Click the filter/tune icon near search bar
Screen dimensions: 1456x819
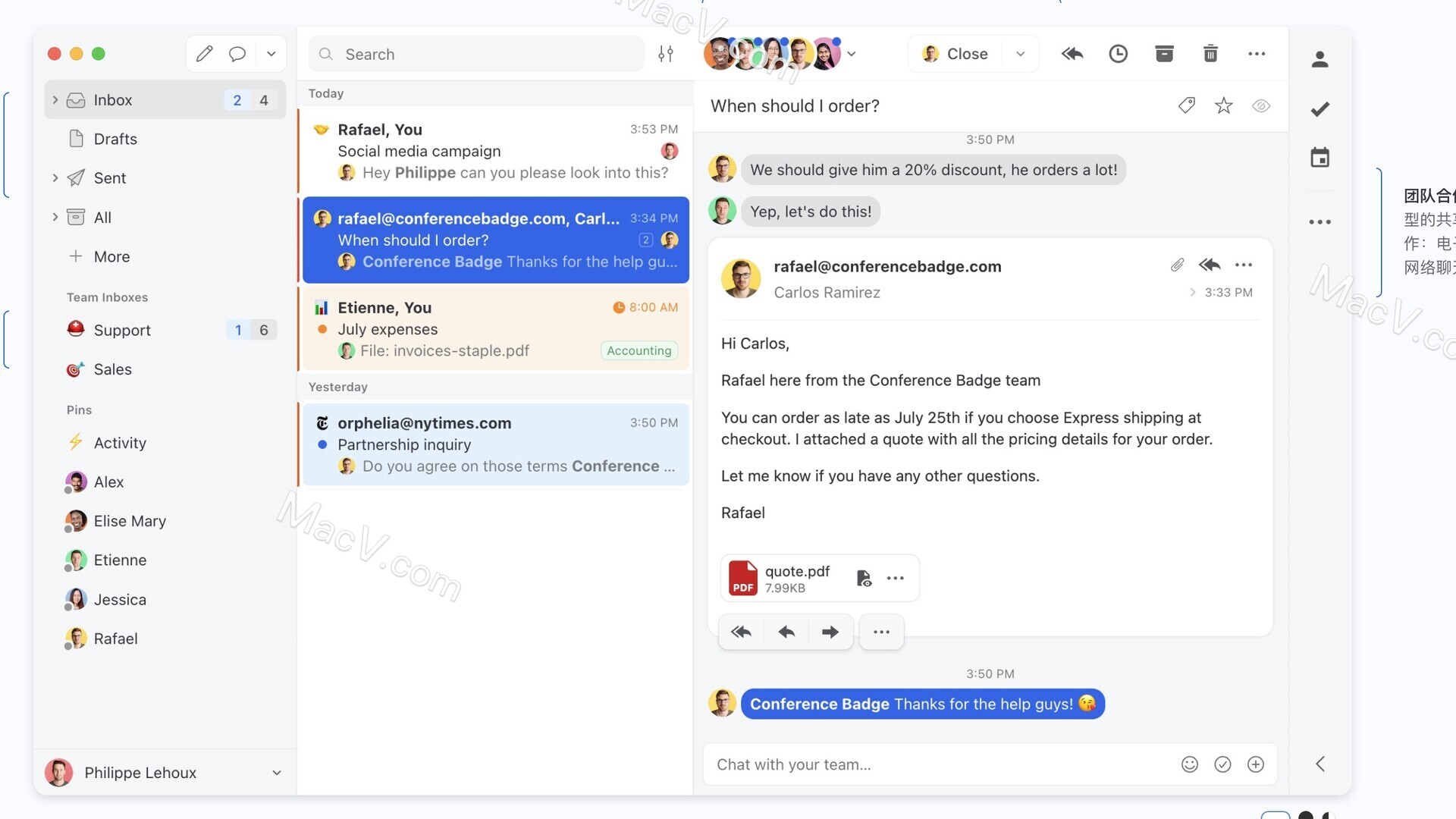[x=665, y=54]
